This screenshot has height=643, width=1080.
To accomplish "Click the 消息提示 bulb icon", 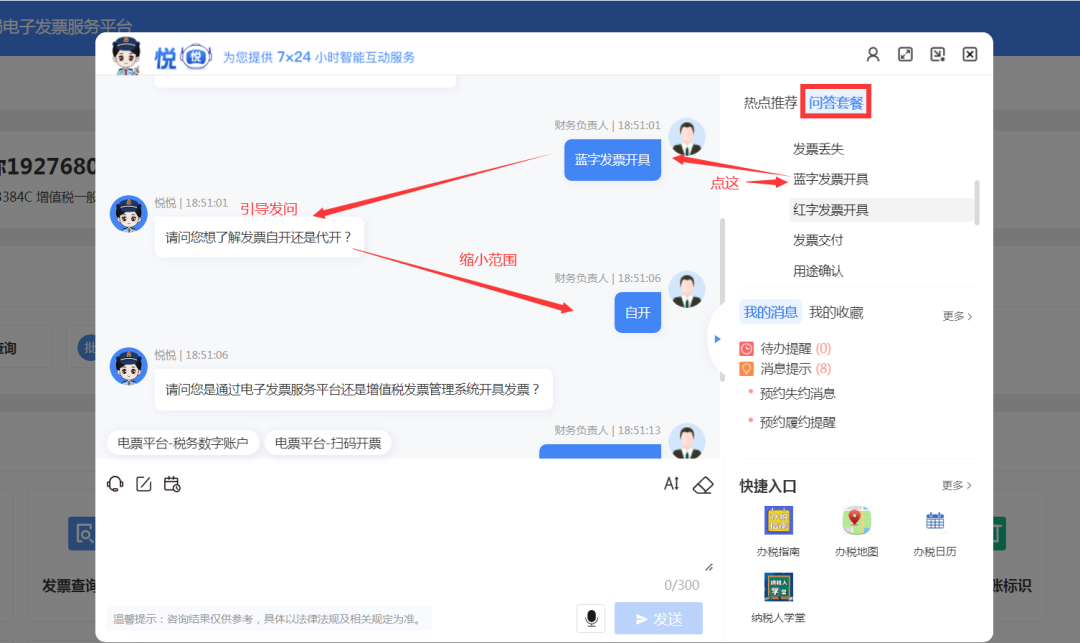I will 746,369.
